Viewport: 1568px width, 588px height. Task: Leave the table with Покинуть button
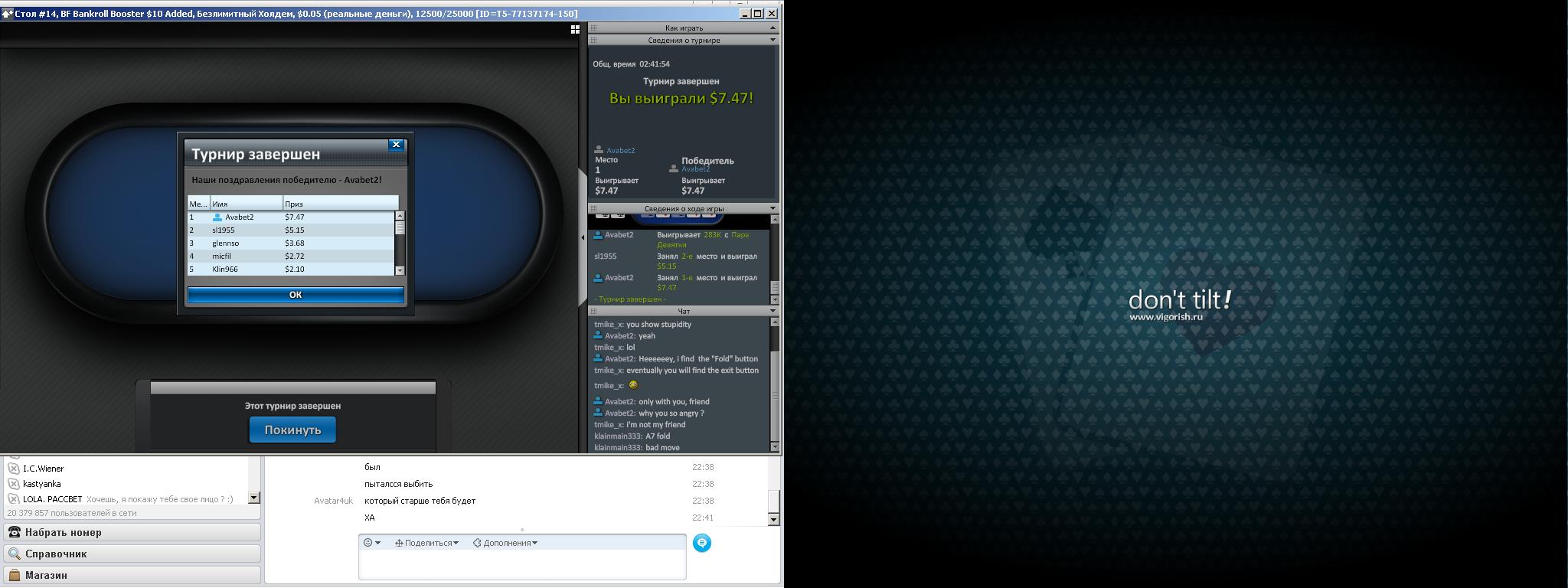pos(292,430)
